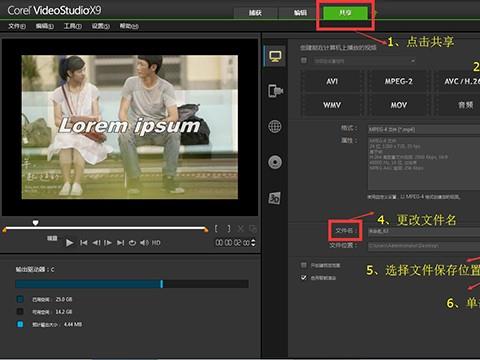Click the white preview seek bar
Image resolution: width=480 pixels, height=360 pixels.
coord(105,228)
